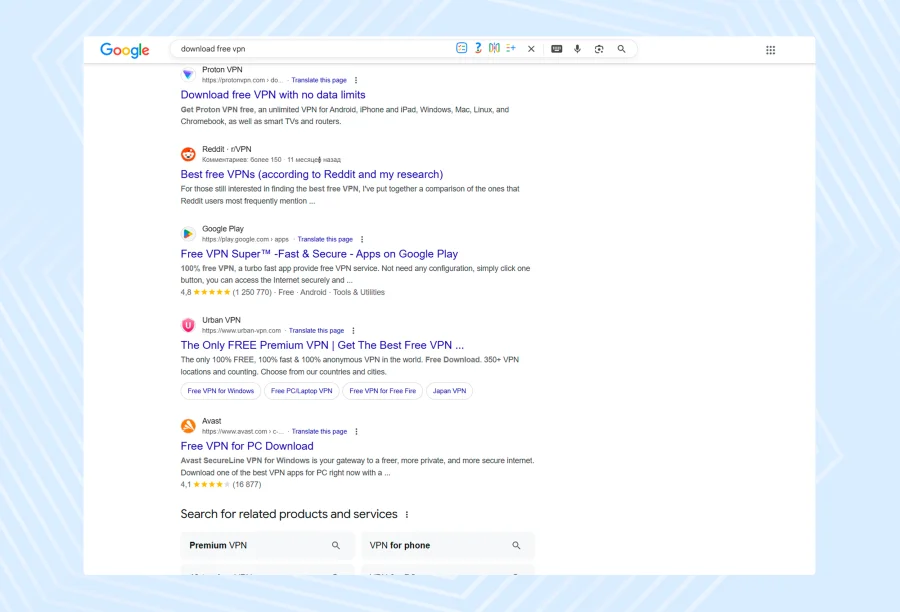The width and height of the screenshot is (900, 612).
Task: Click the Urban VPN site name
Action: 221,320
